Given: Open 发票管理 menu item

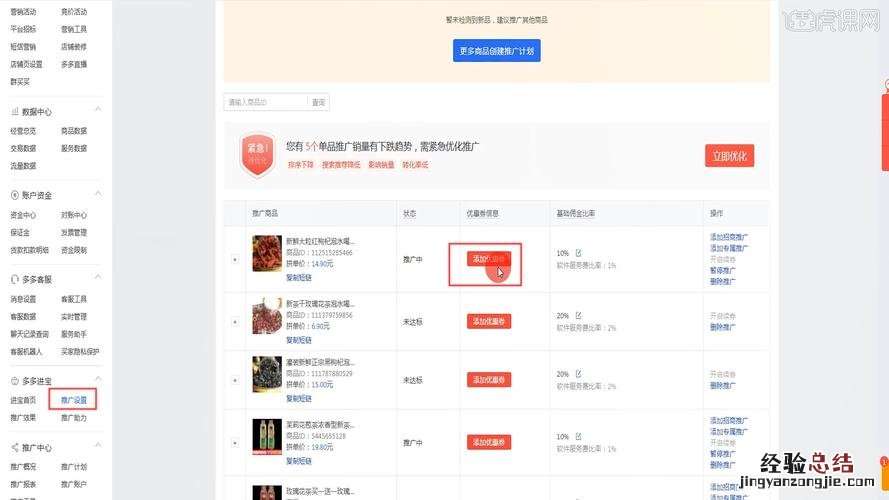Looking at the screenshot, I should pyautogui.click(x=74, y=232).
